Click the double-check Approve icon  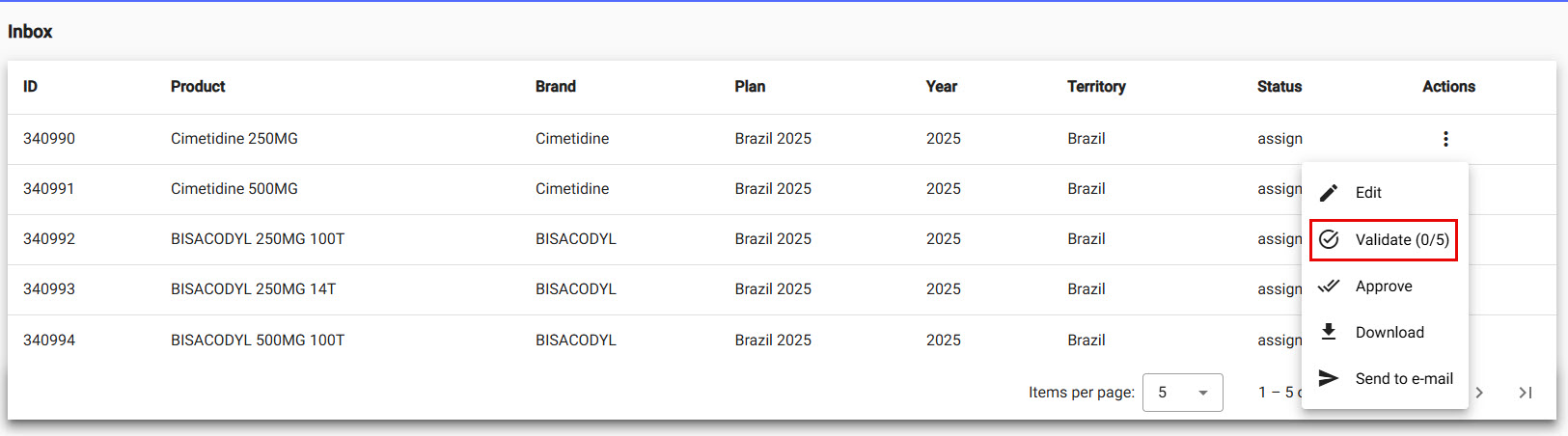click(1329, 286)
